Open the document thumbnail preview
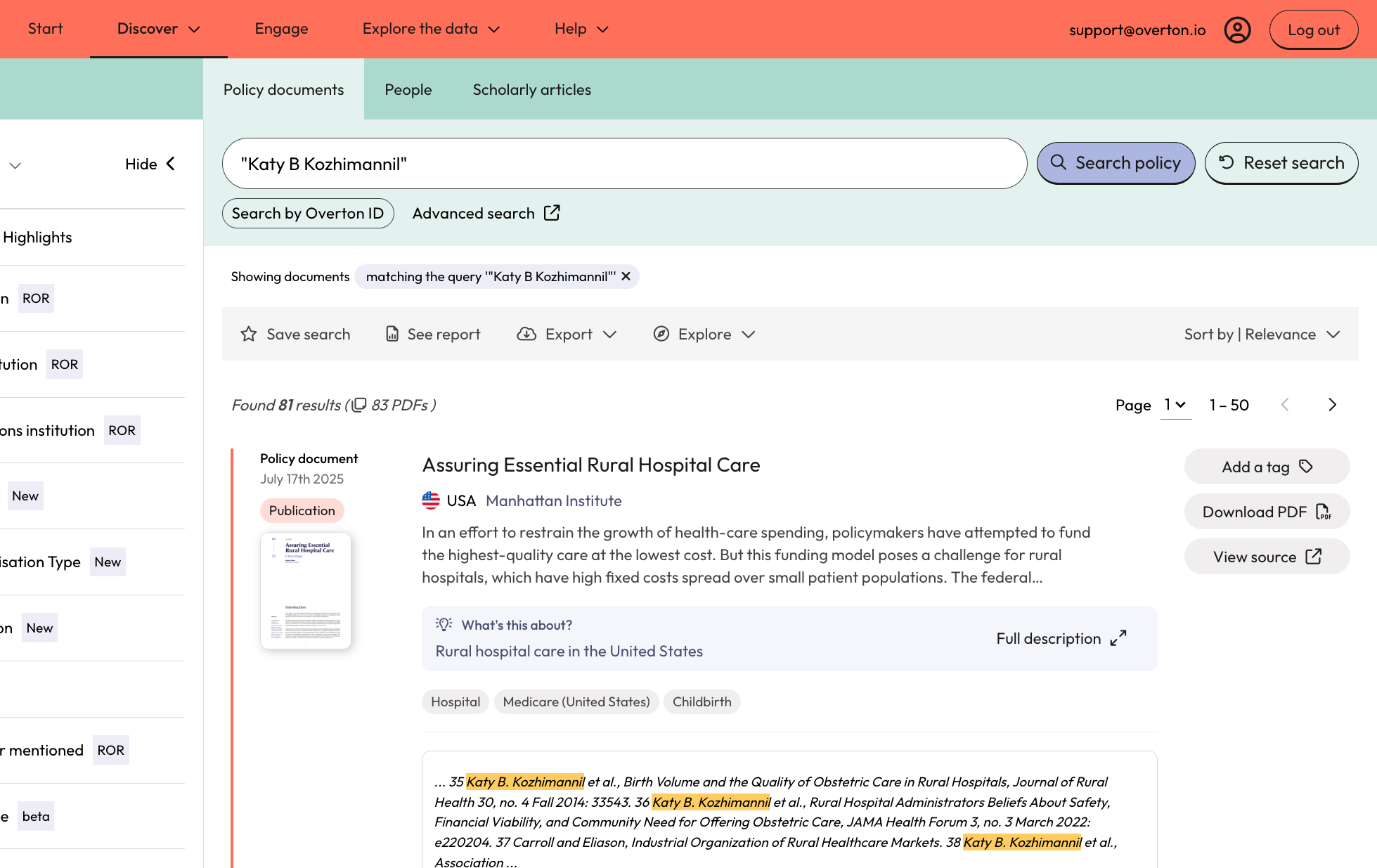The height and width of the screenshot is (868, 1377). point(306,590)
